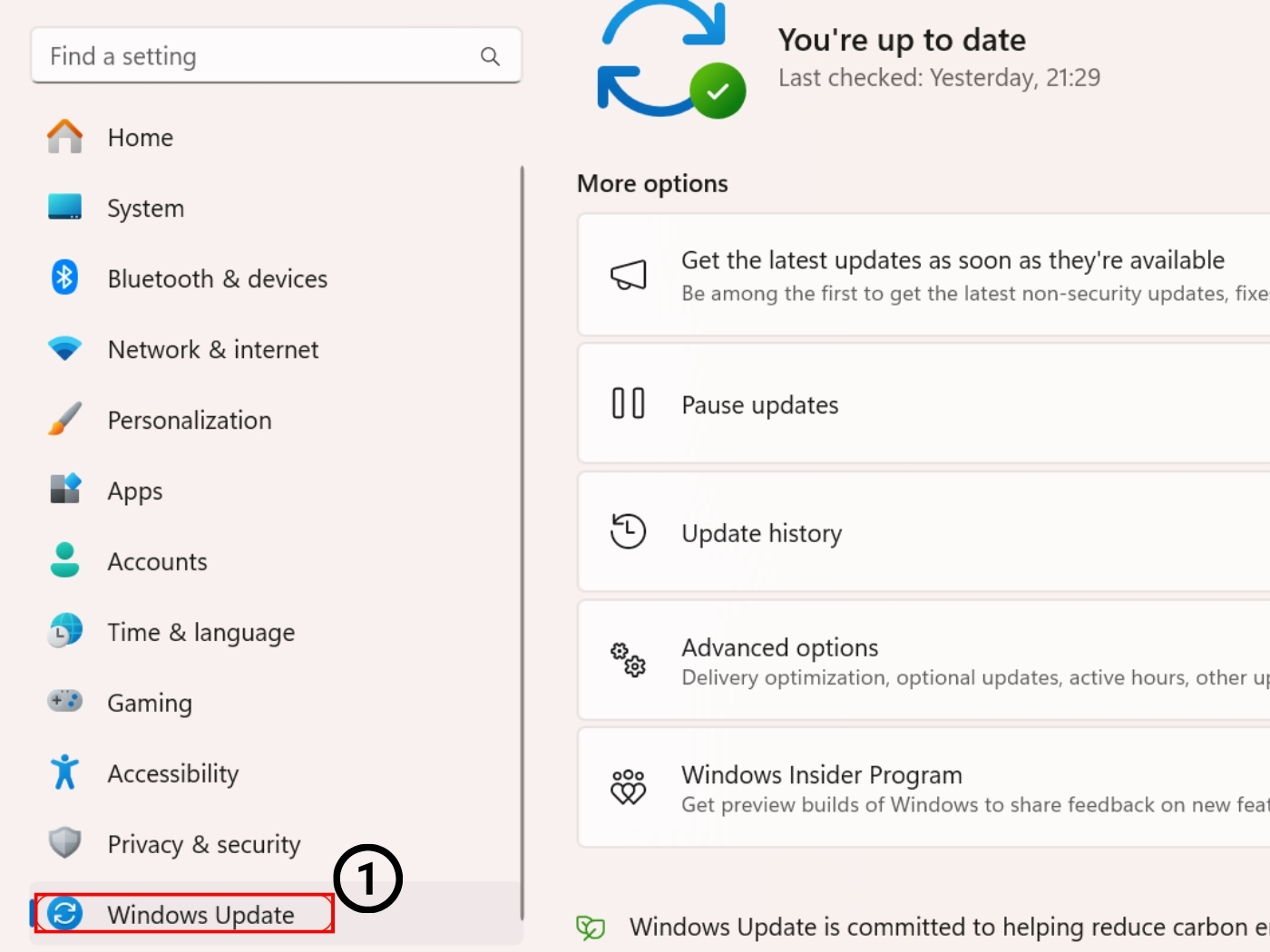Select Time & language
The width and height of the screenshot is (1270, 952).
276,632
